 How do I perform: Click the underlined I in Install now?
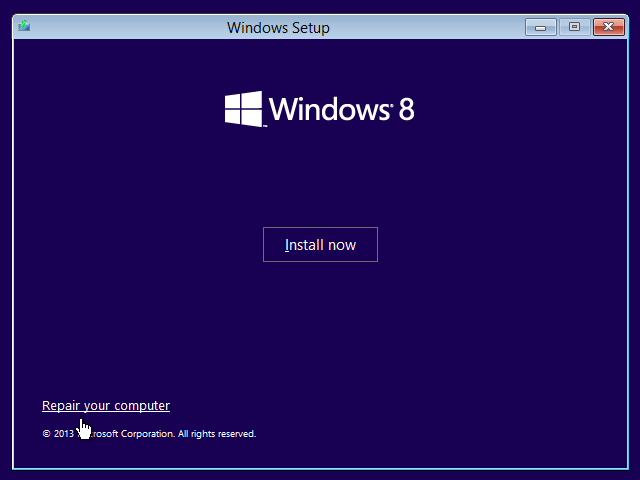click(x=287, y=245)
